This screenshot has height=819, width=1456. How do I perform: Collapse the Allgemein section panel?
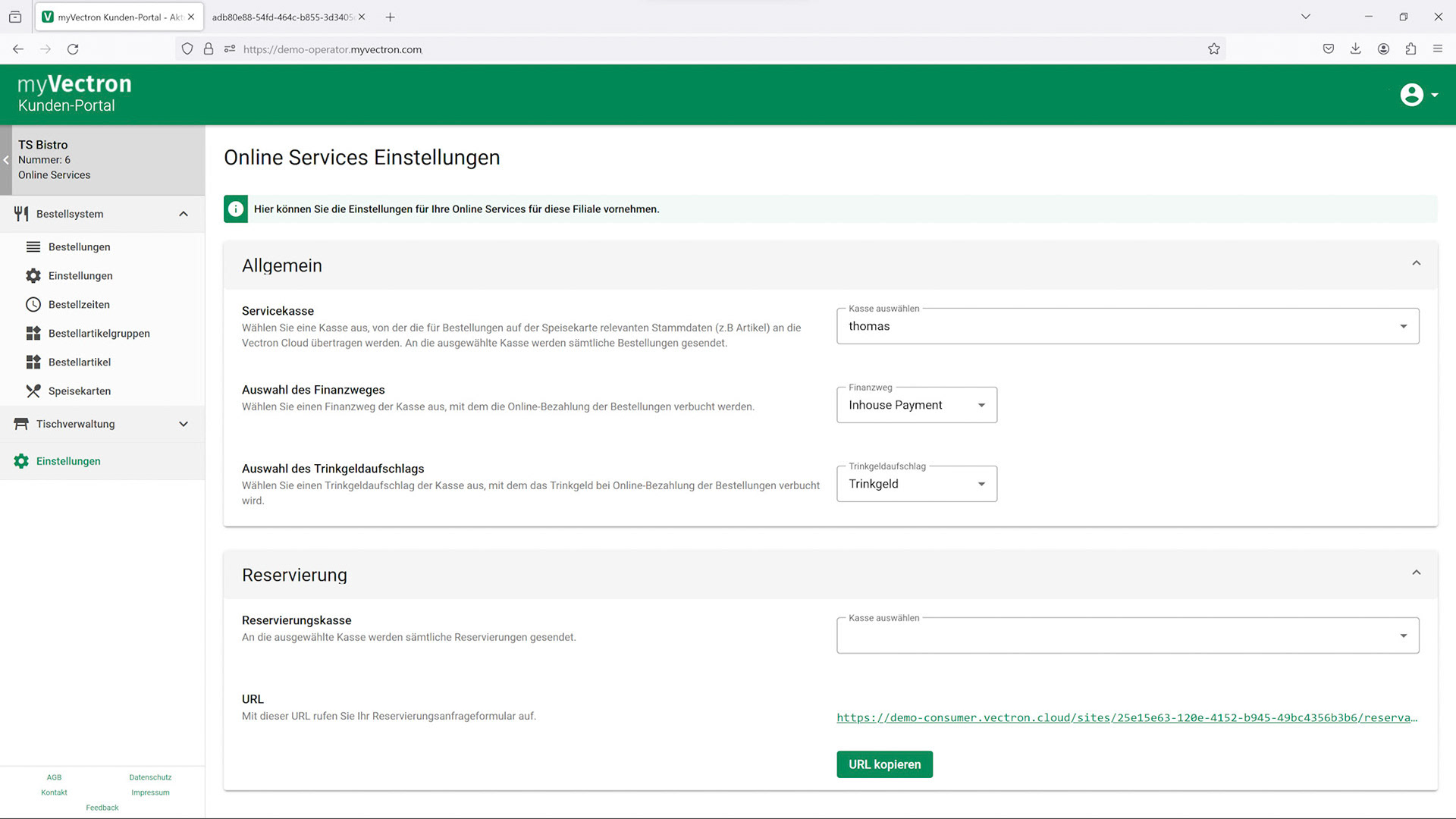1416,264
